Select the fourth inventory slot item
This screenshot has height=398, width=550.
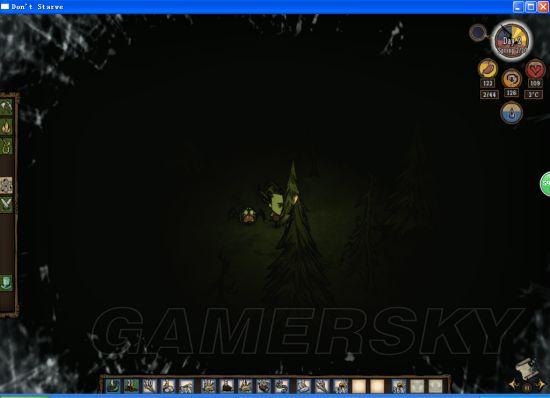click(168, 386)
